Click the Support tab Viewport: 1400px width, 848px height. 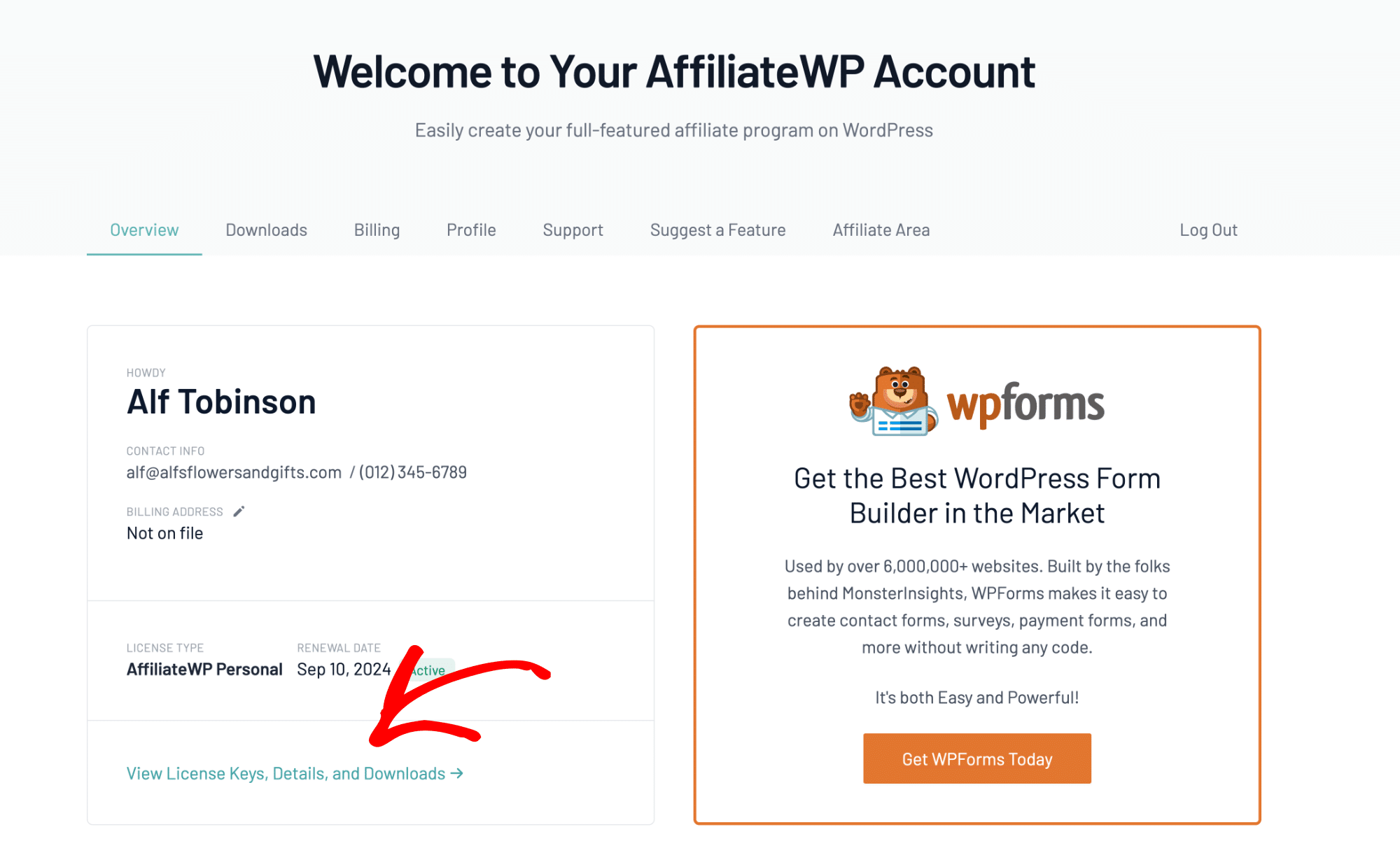click(572, 229)
